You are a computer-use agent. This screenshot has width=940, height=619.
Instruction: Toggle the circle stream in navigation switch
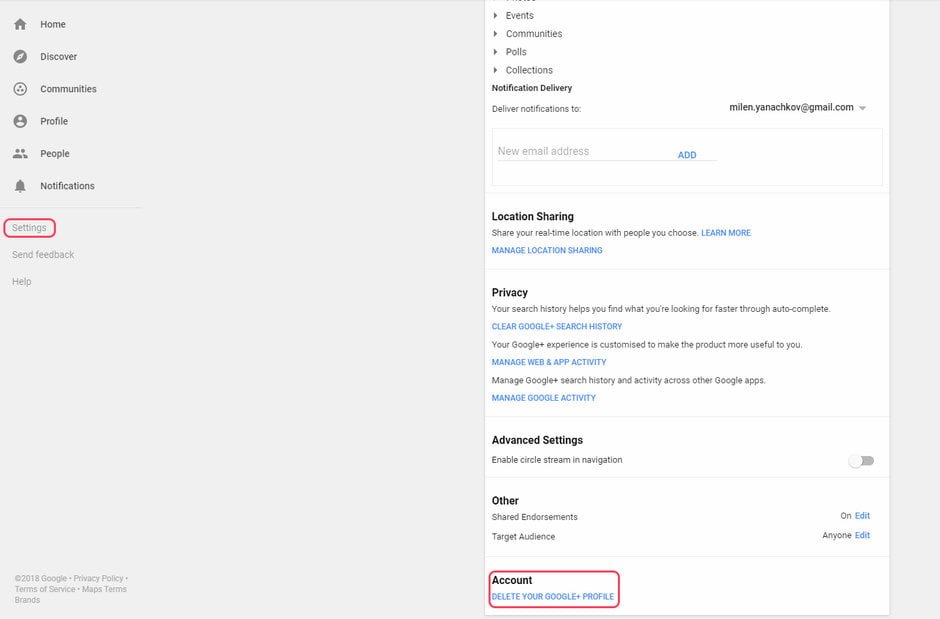pos(860,461)
